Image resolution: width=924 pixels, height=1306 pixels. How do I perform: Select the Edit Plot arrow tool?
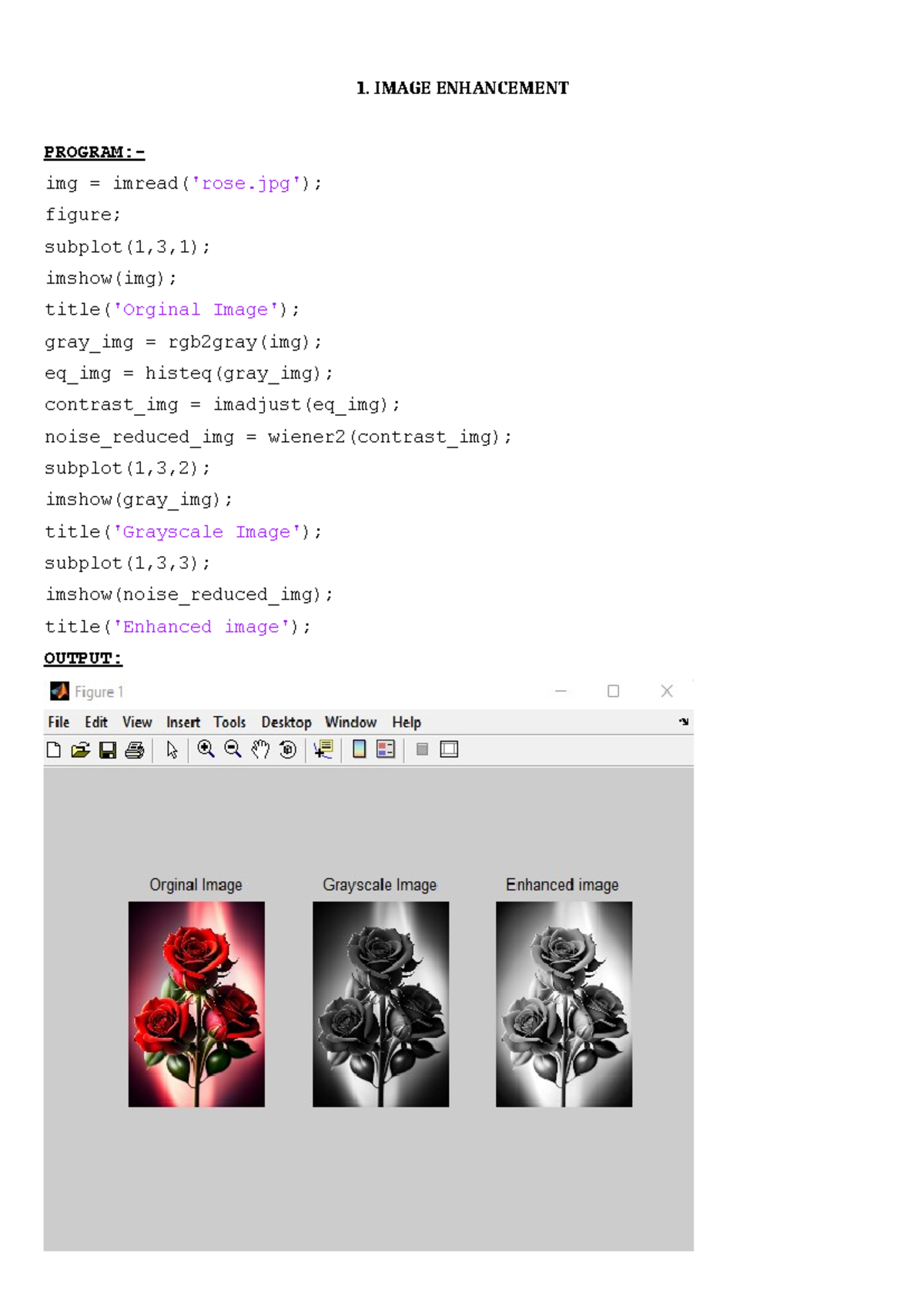pos(172,750)
